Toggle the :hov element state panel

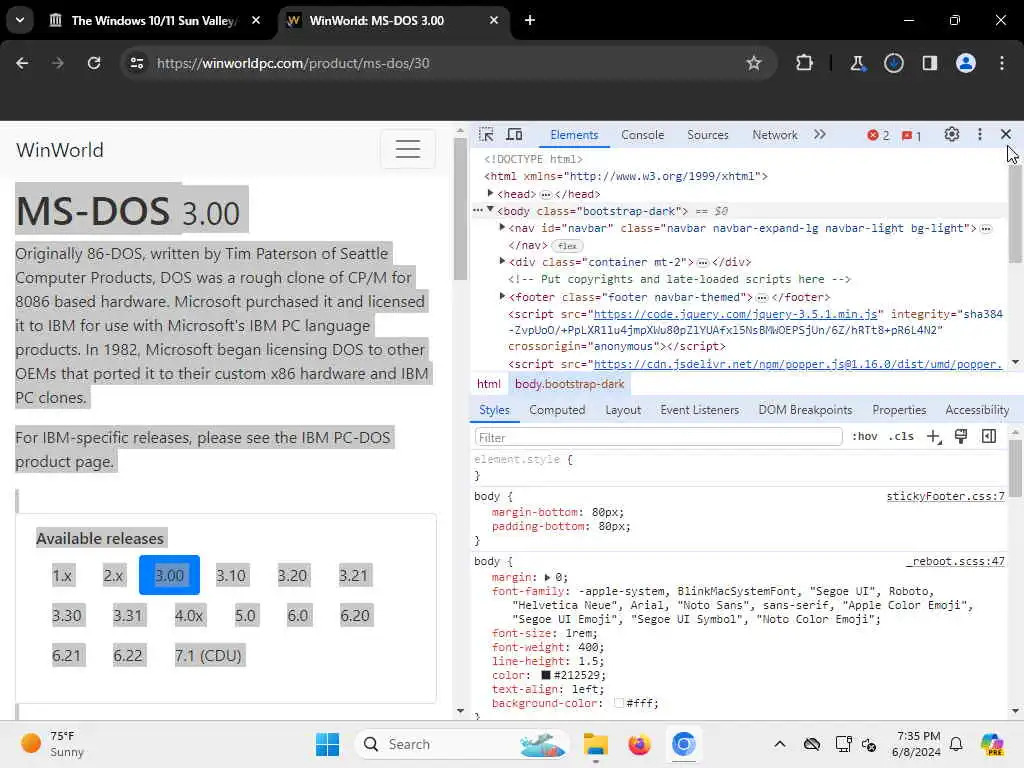click(865, 436)
